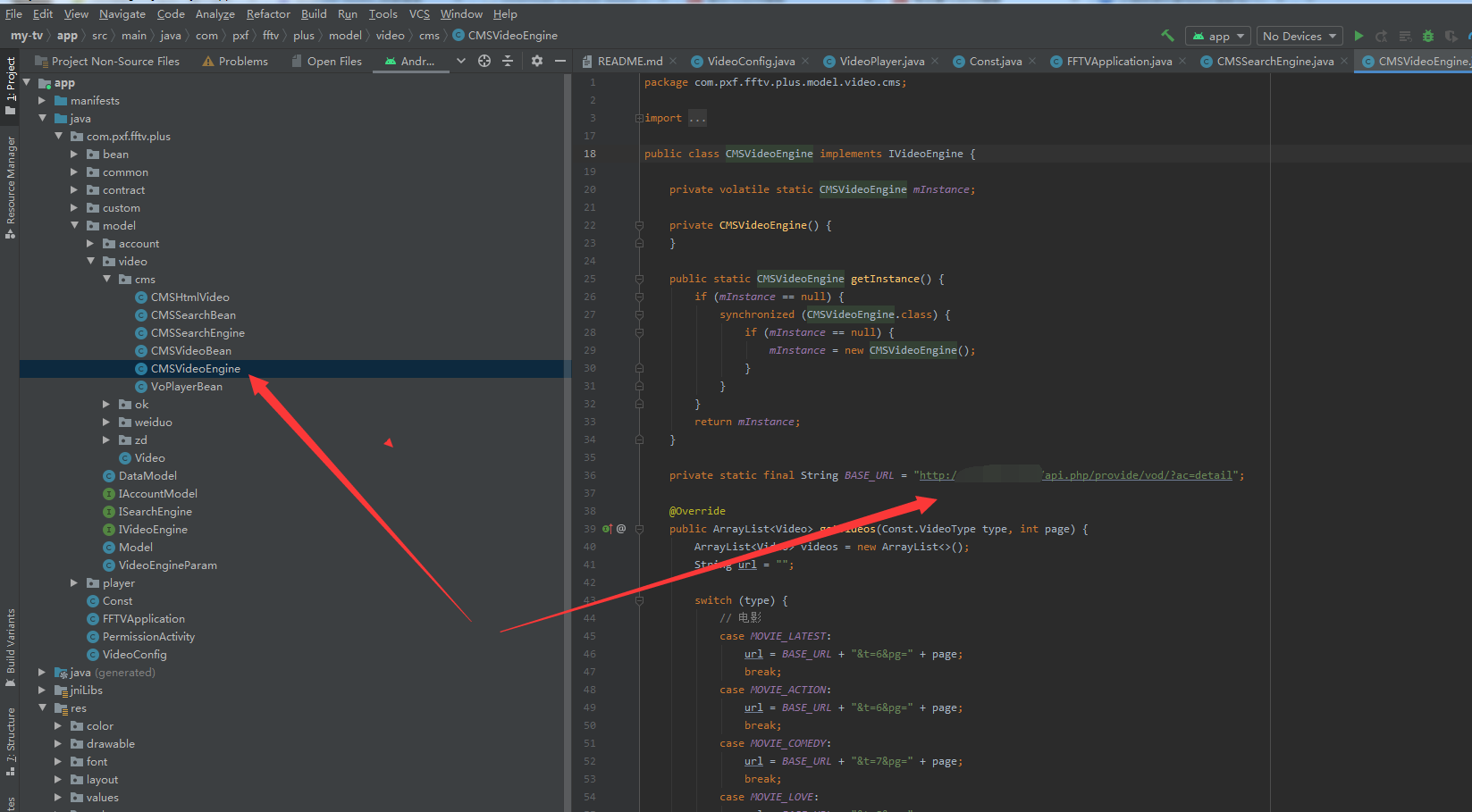Open the 1: Project tool window button
1472x812 pixels.
click(x=10, y=85)
